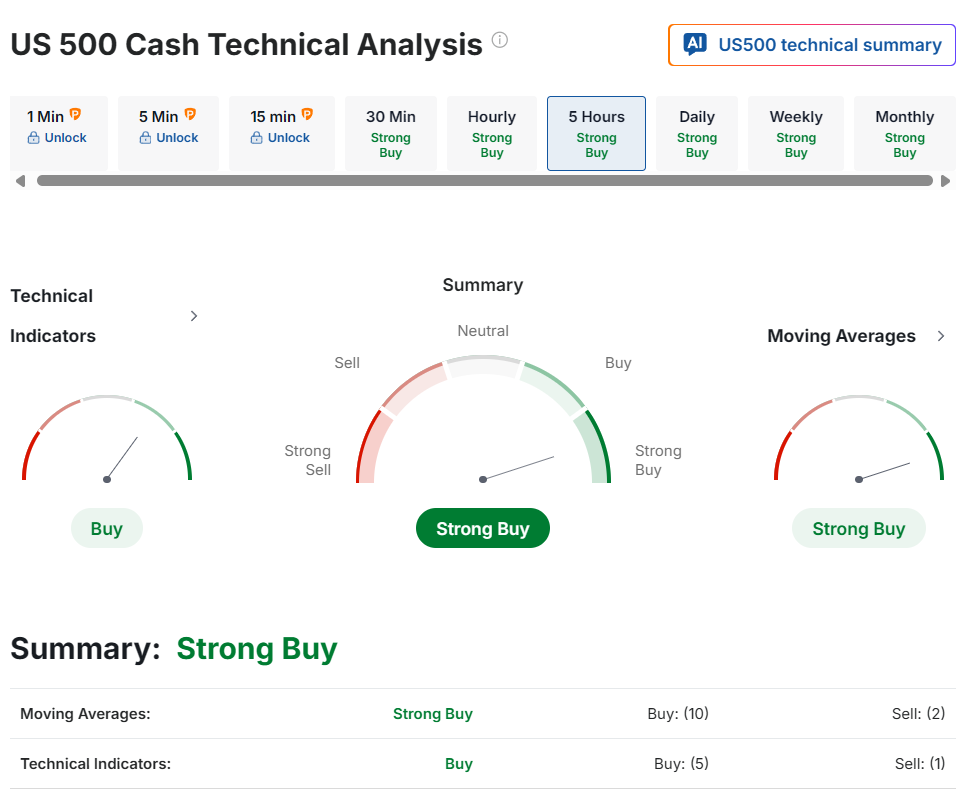Open the Weekly timeframe tab
This screenshot has height=806, width=965.
796,133
